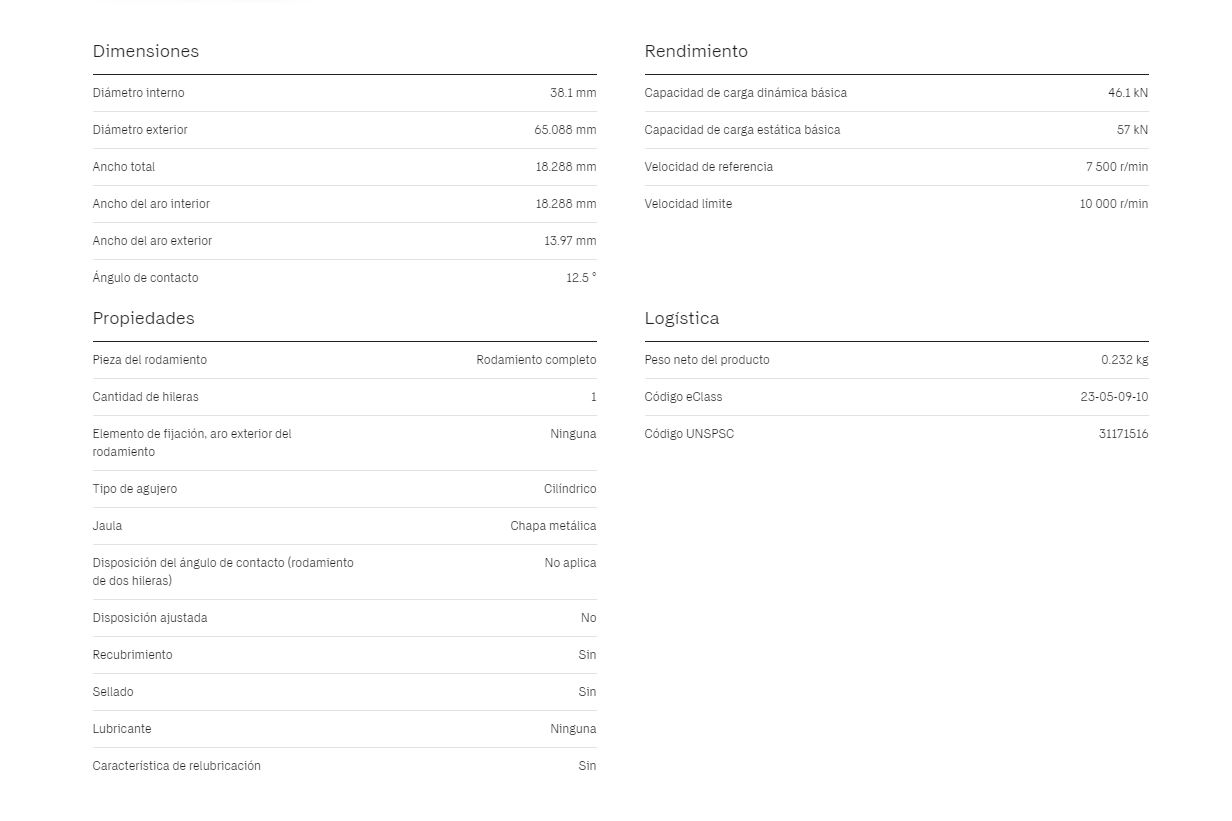
Task: Click the eClass code 23-05-09-10
Action: click(1114, 397)
